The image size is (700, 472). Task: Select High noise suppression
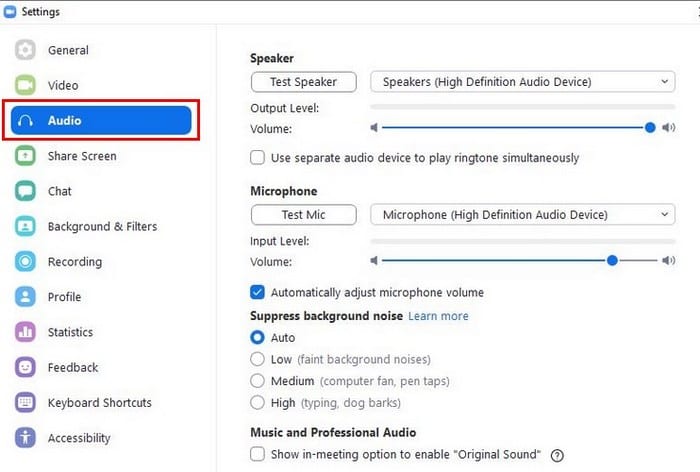[x=257, y=402]
